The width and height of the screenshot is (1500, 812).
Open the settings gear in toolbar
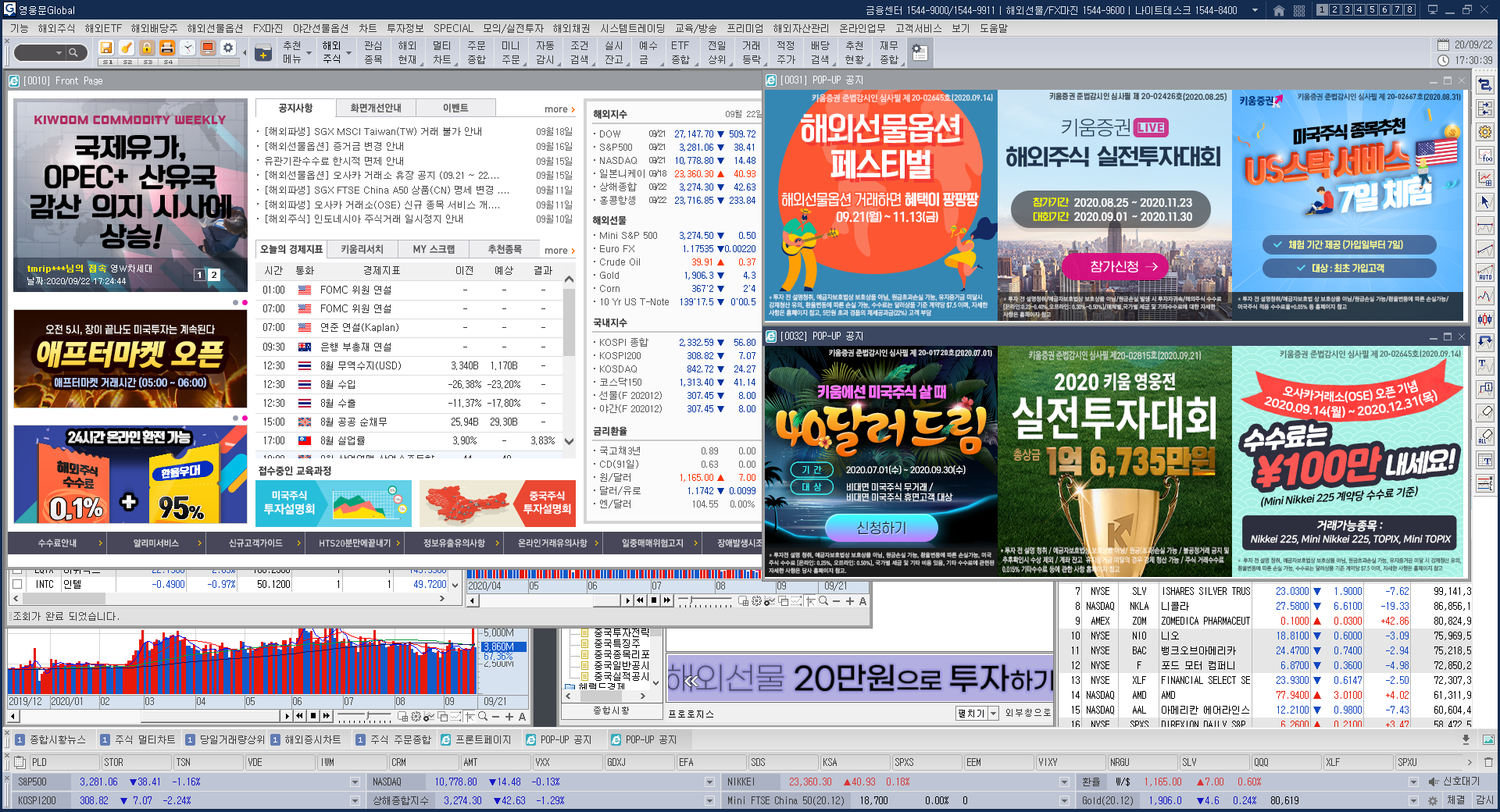tap(228, 48)
